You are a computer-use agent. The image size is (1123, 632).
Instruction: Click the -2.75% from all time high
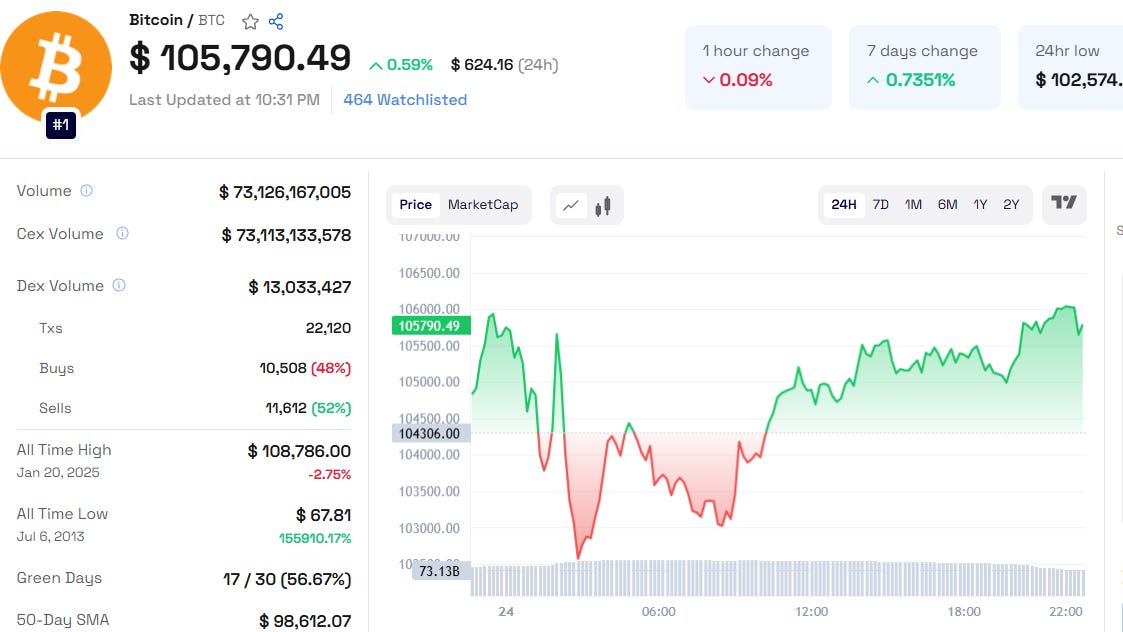tap(329, 474)
